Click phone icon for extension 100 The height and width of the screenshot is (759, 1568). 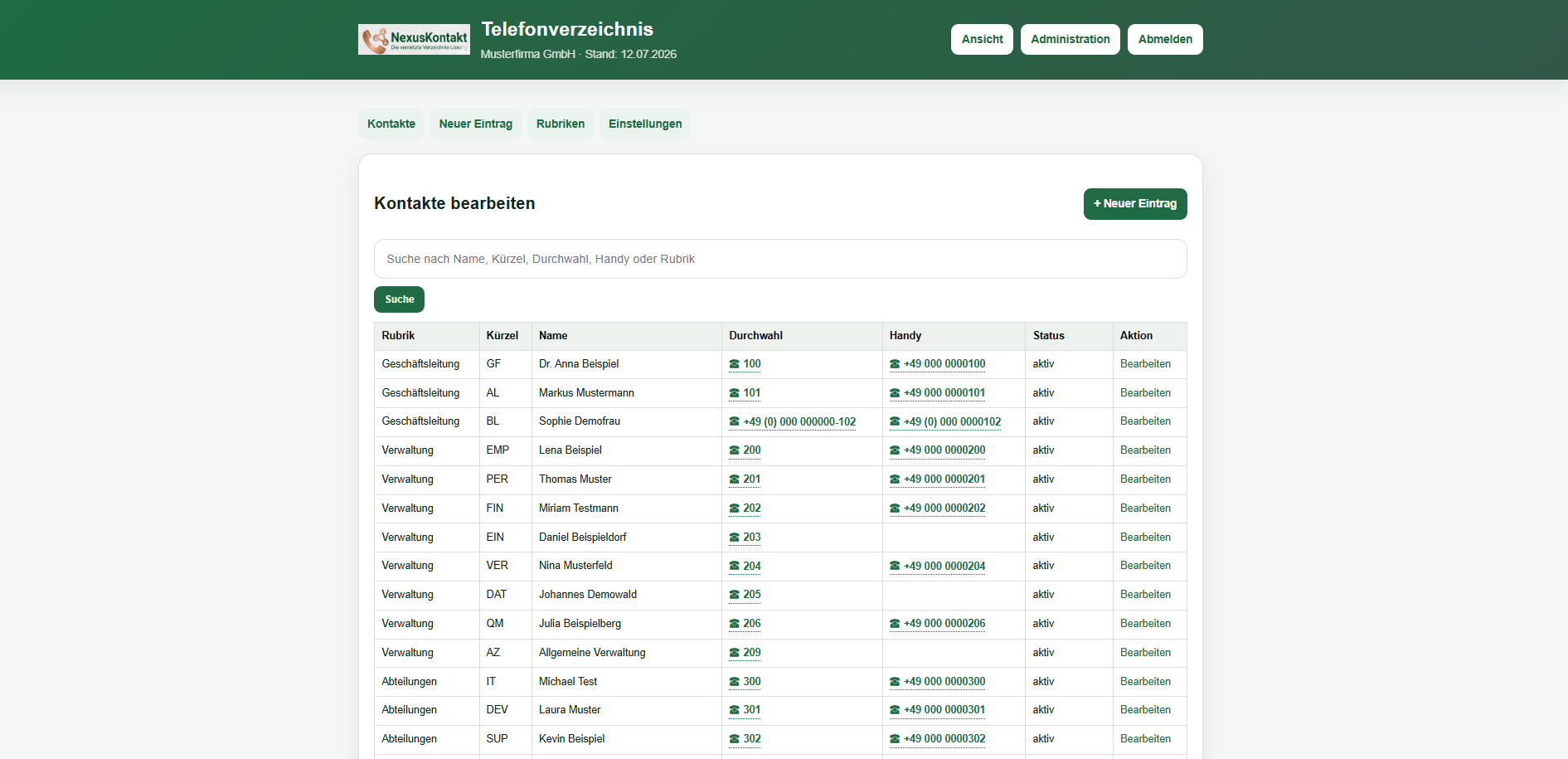[x=734, y=364]
